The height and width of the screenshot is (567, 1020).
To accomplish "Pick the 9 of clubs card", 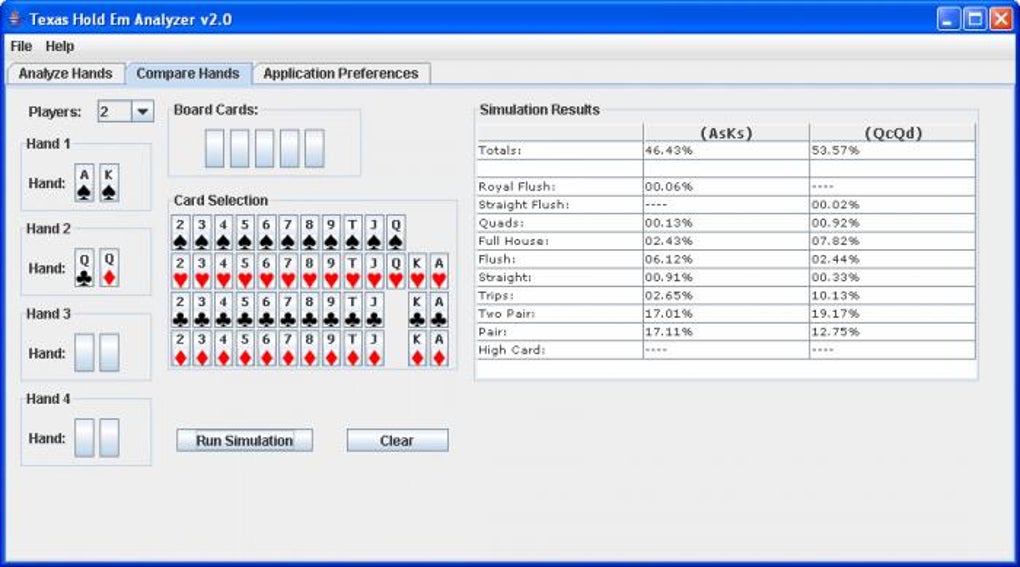I will [330, 310].
